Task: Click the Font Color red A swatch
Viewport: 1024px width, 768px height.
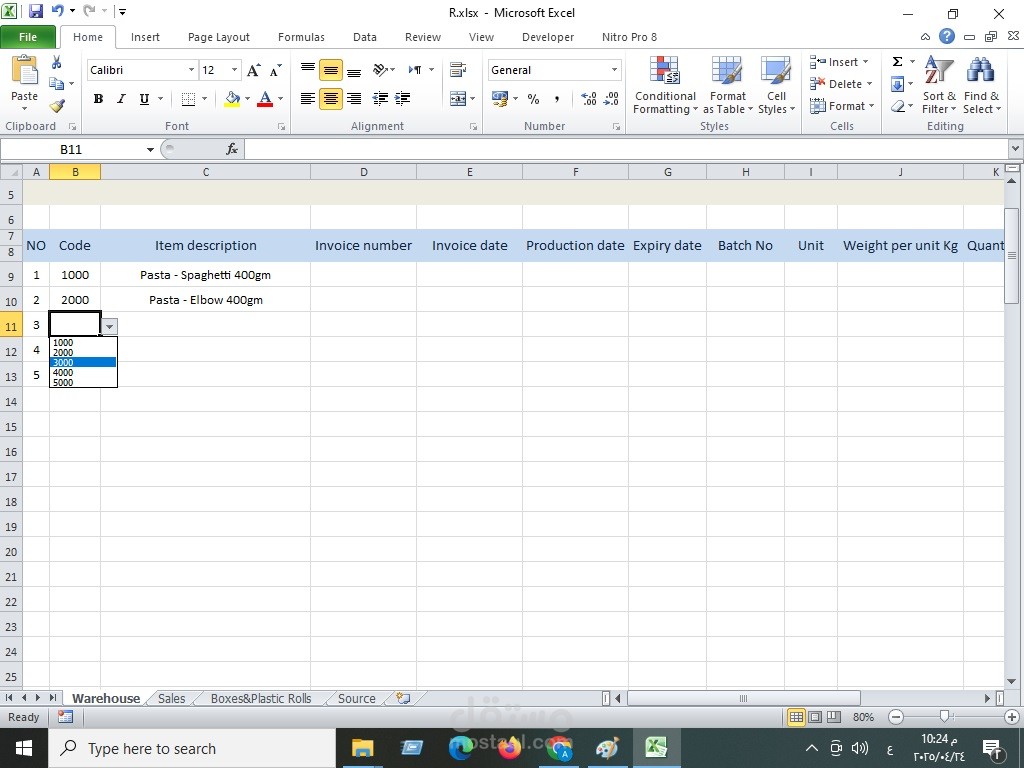Action: tap(265, 99)
